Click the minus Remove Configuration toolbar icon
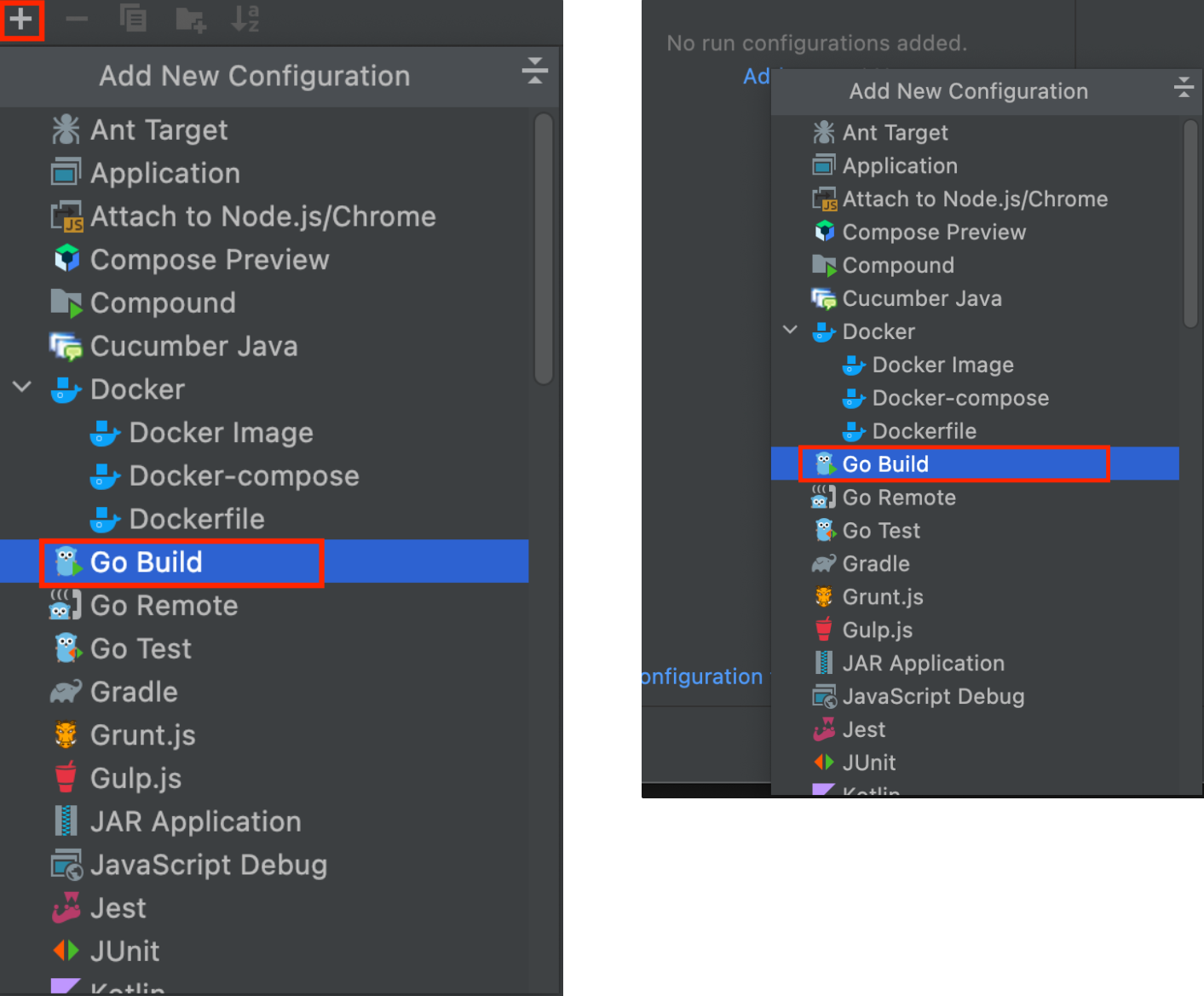1204x996 pixels. [77, 19]
